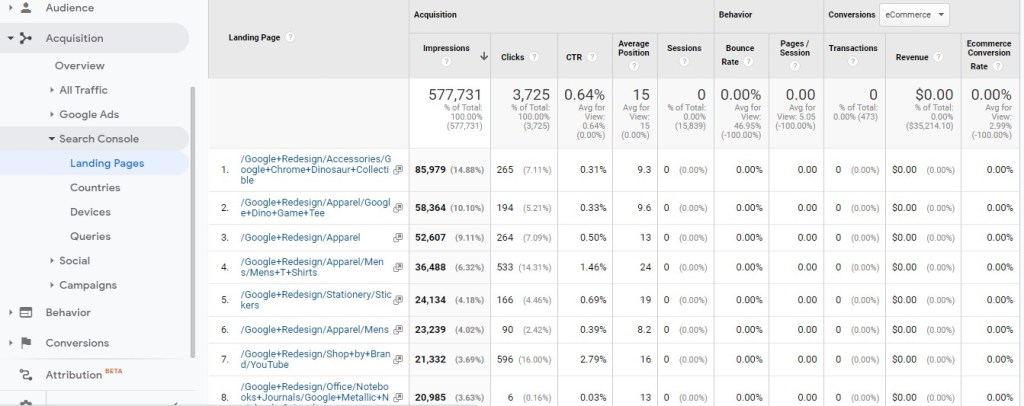Click the Attribution loop icon
Image resolution: width=1024 pixels, height=406 pixels.
[x=25, y=375]
